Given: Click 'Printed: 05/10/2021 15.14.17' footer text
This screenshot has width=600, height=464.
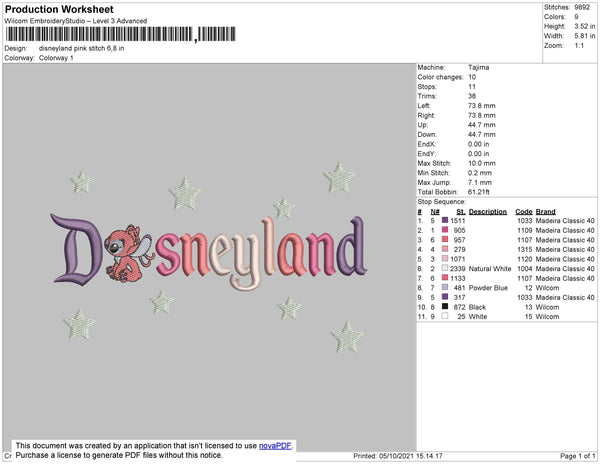Looking at the screenshot, I should [398, 456].
